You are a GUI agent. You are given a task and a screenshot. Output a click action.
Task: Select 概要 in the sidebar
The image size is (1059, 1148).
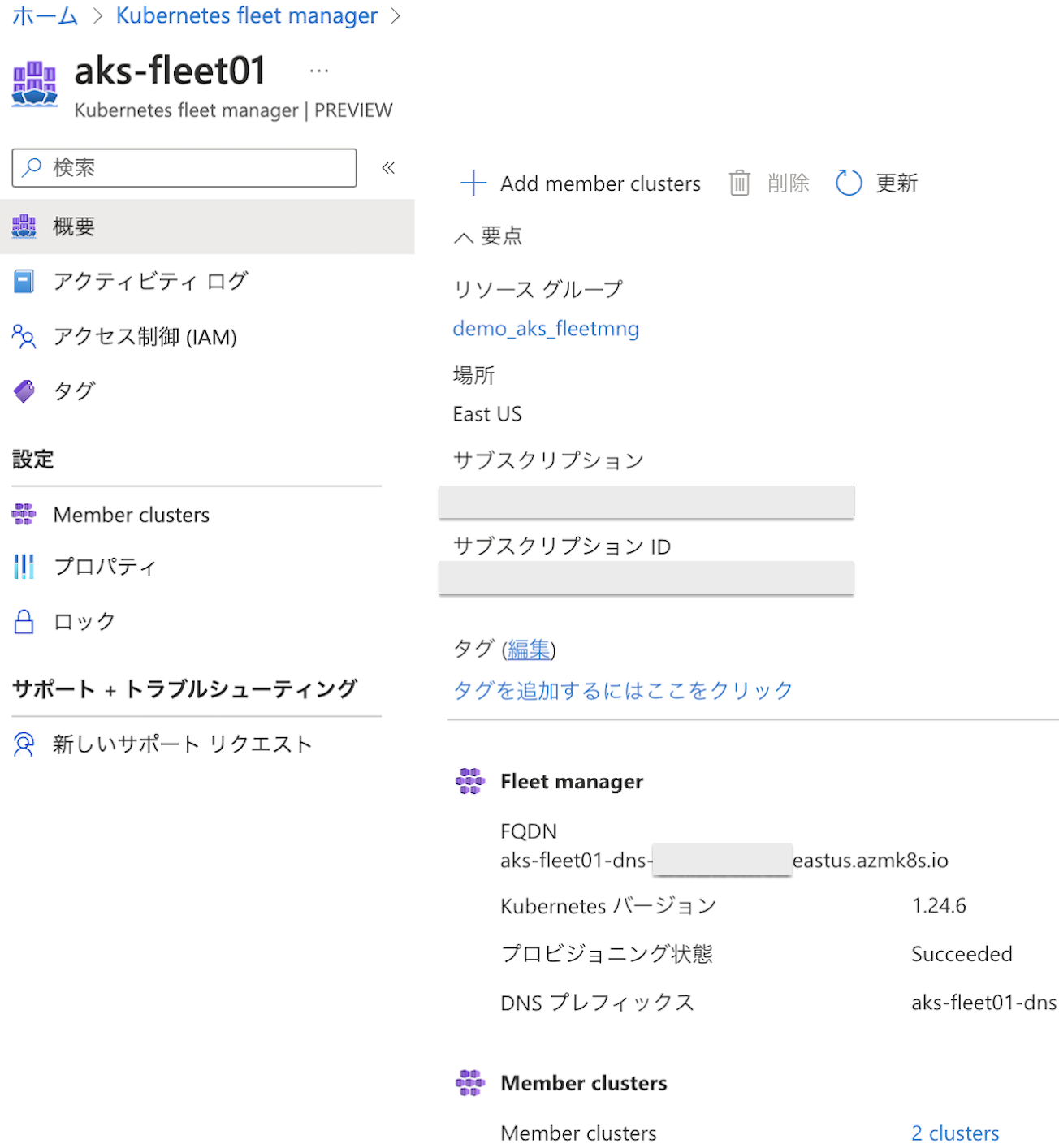[74, 227]
